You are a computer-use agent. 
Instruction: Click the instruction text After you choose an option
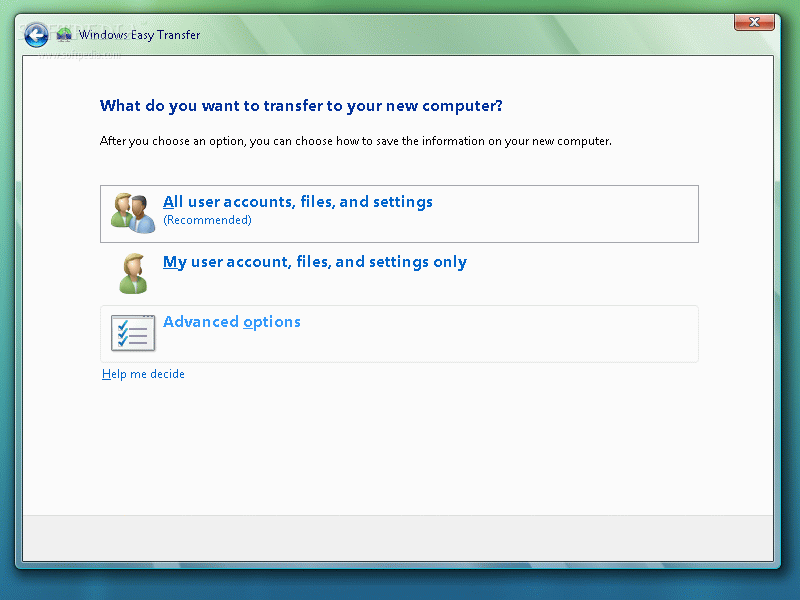click(x=356, y=141)
